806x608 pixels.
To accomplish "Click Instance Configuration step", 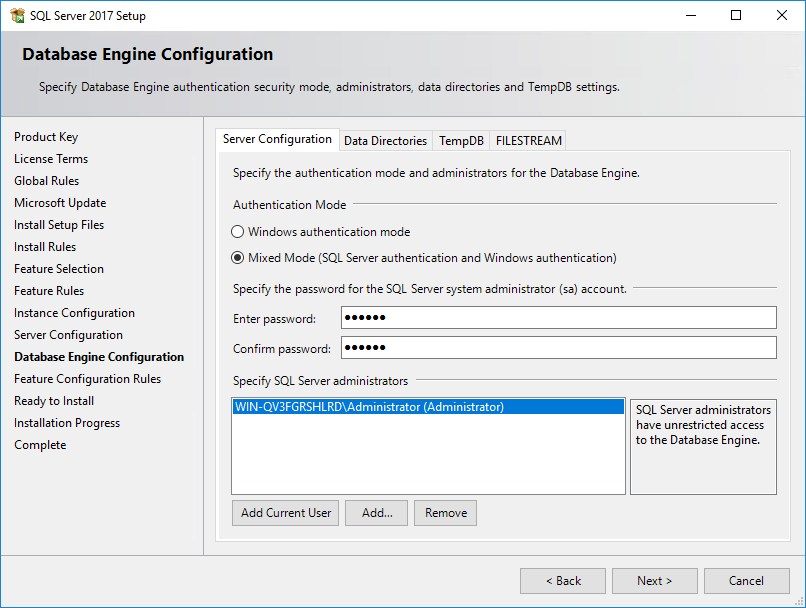I will (75, 313).
